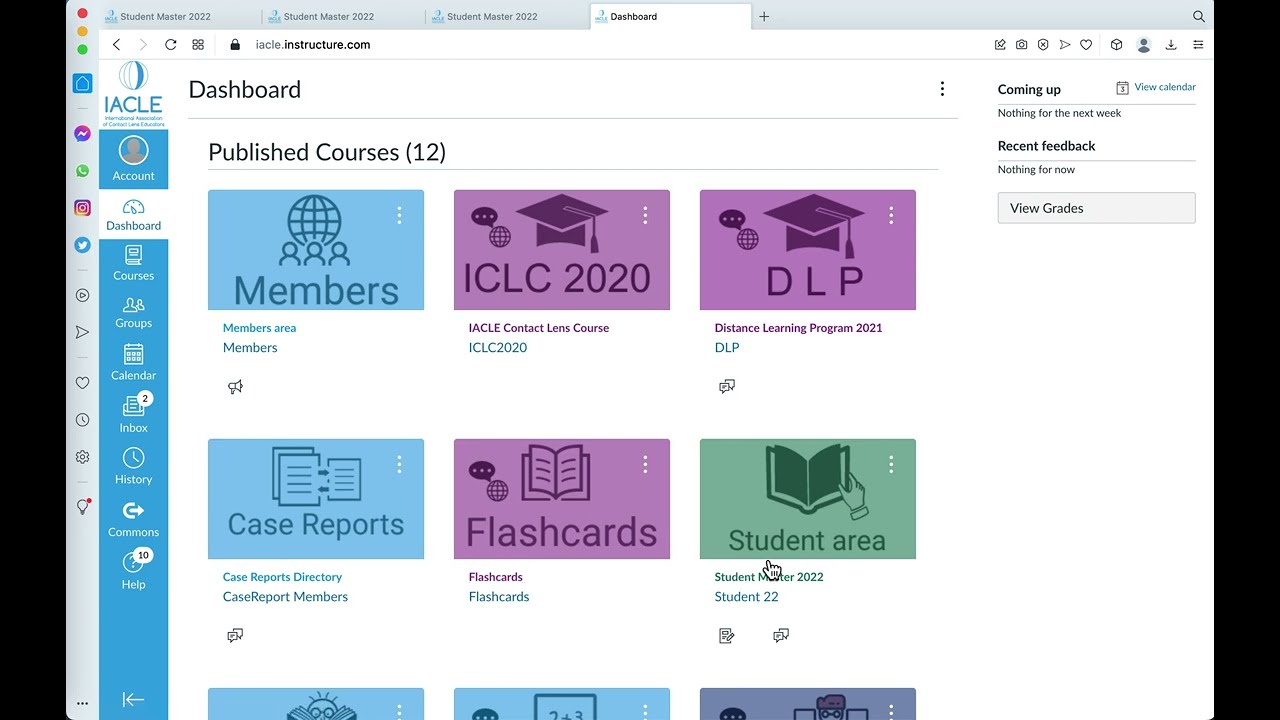Open the Inbox with 2 unread
Screen dimensions: 1280x720
(x=133, y=415)
